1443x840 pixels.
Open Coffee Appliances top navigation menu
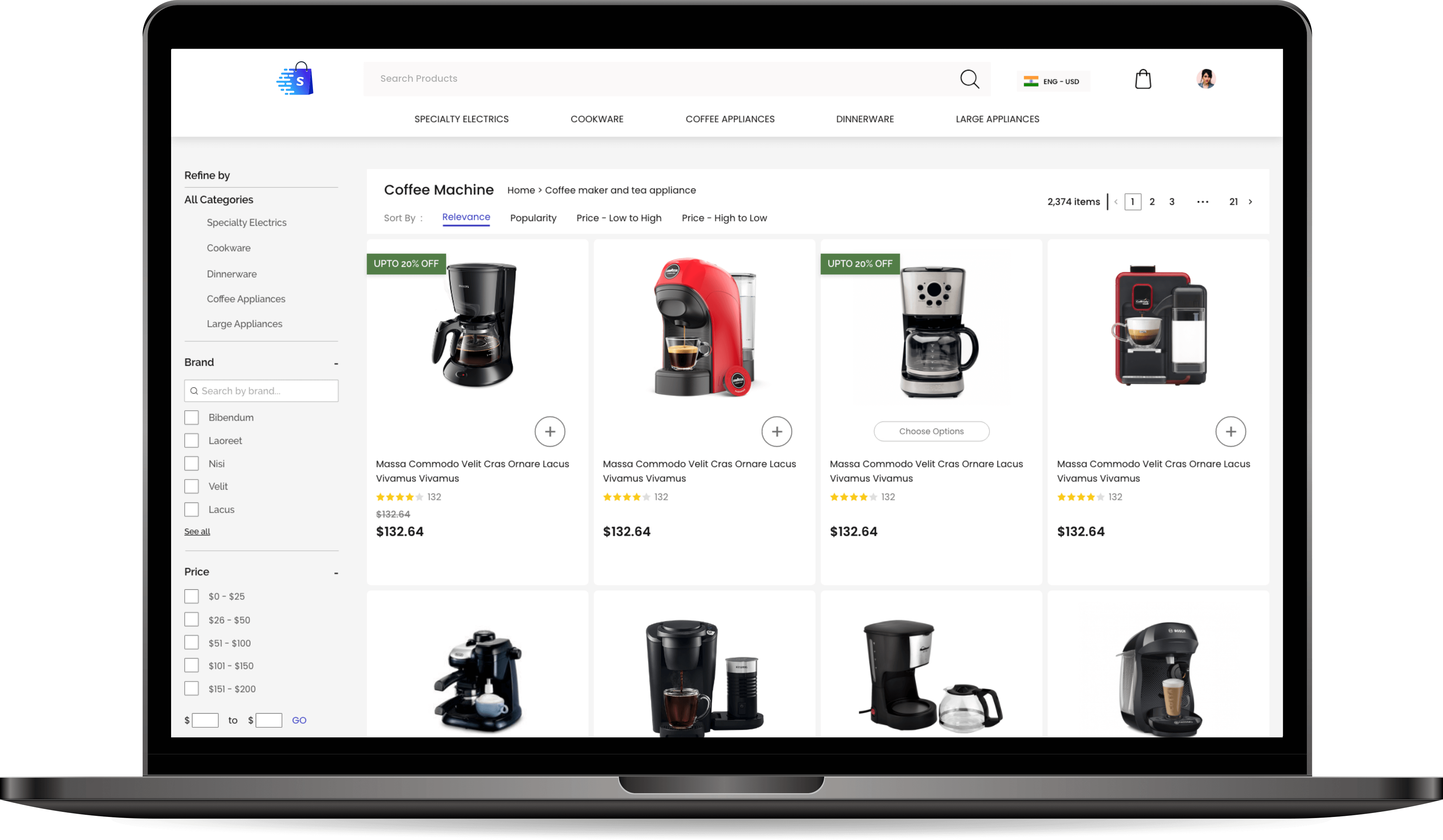(730, 118)
